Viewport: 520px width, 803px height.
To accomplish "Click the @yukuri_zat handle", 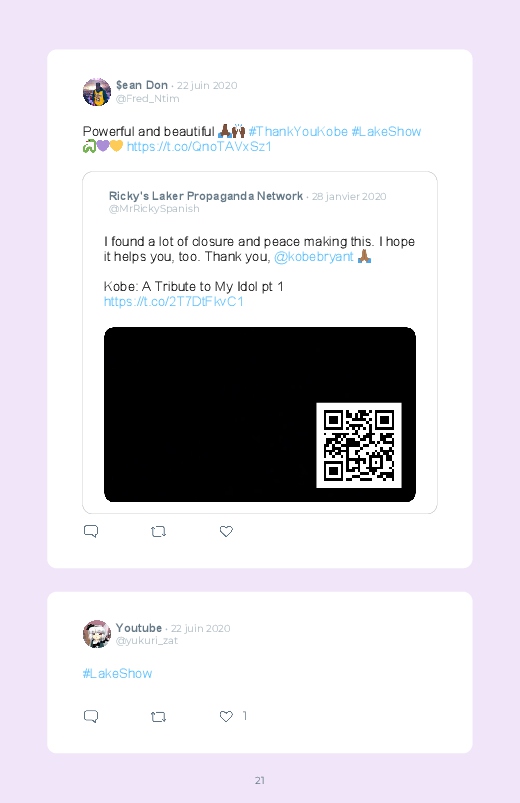I will point(147,641).
